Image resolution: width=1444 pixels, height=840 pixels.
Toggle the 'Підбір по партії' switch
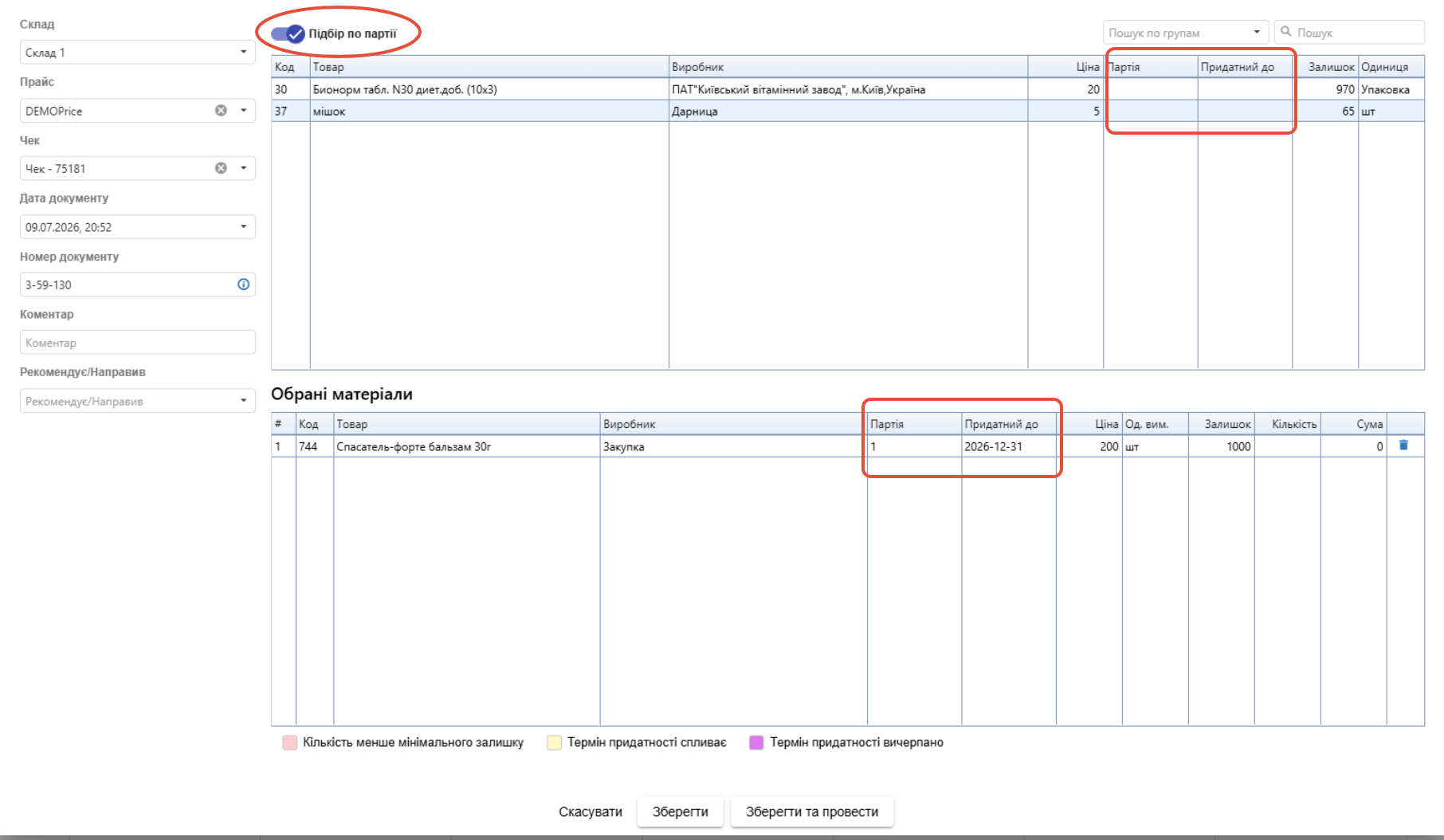288,33
